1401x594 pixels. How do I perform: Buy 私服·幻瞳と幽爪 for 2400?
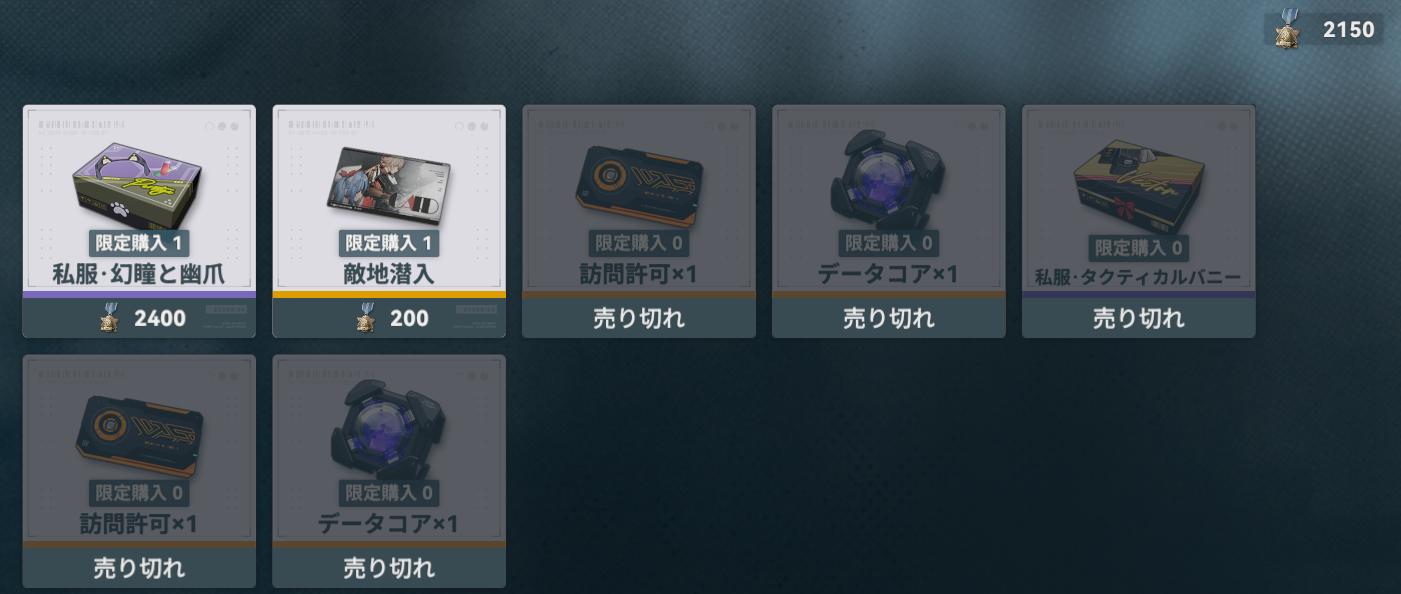pyautogui.click(x=139, y=318)
